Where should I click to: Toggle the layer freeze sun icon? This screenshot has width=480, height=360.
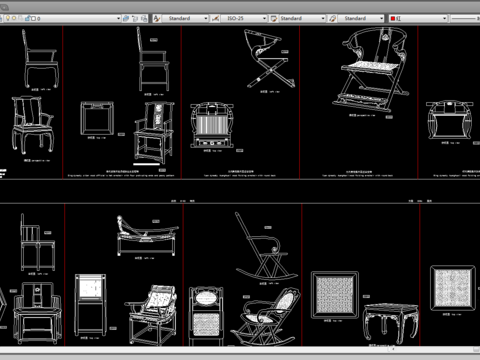click(x=14, y=18)
